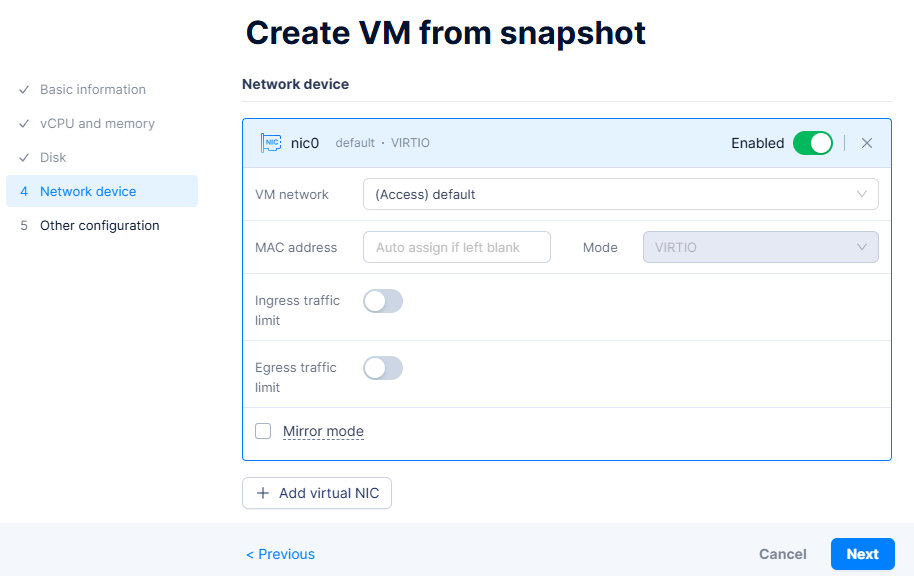Turn on Ingress traffic limit switch
914x576 pixels.
point(383,301)
